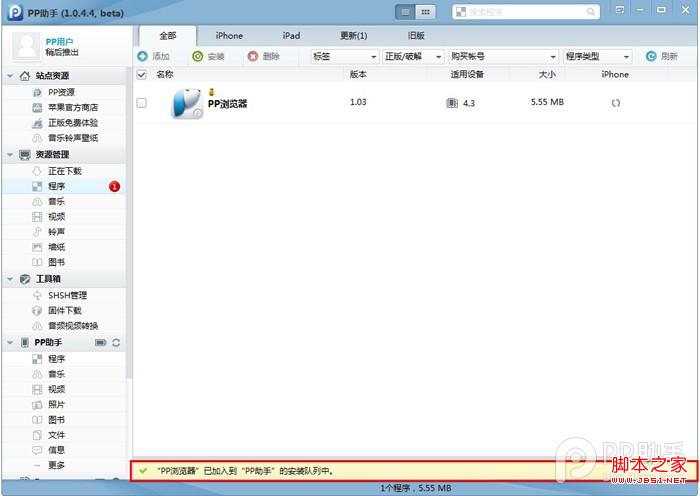Screen dimensions: 700x496
Task: Click 稍后推出 link under the username
Action: 62,52
